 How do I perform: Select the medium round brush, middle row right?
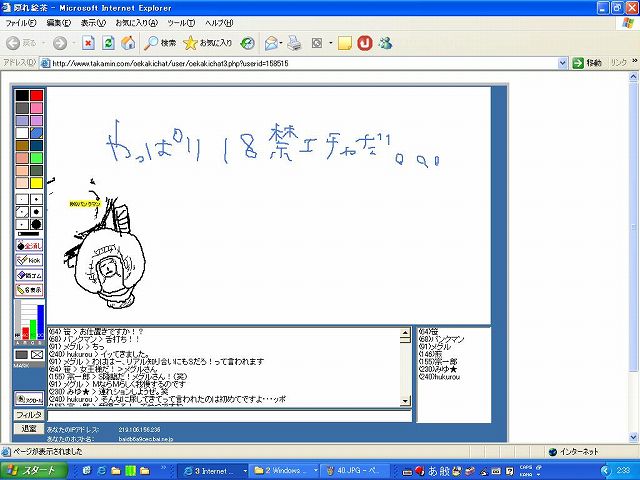[36, 212]
